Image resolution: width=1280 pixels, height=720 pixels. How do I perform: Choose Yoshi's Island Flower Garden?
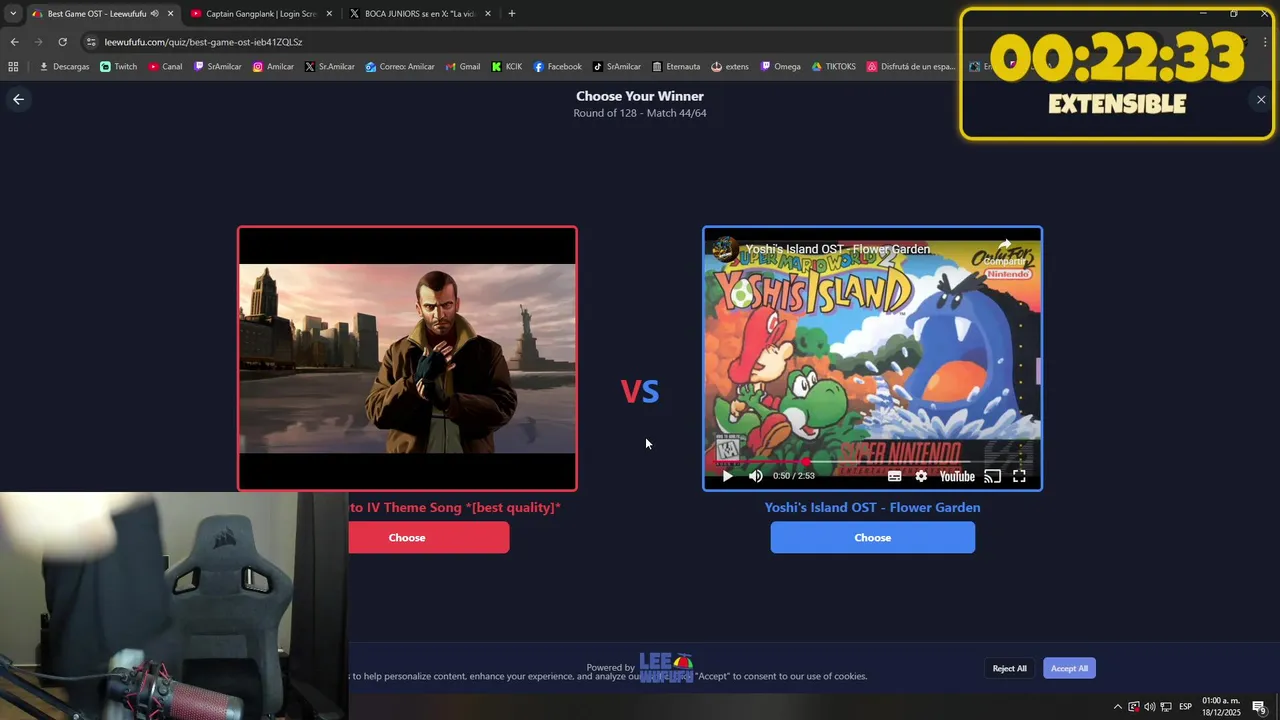click(x=872, y=538)
